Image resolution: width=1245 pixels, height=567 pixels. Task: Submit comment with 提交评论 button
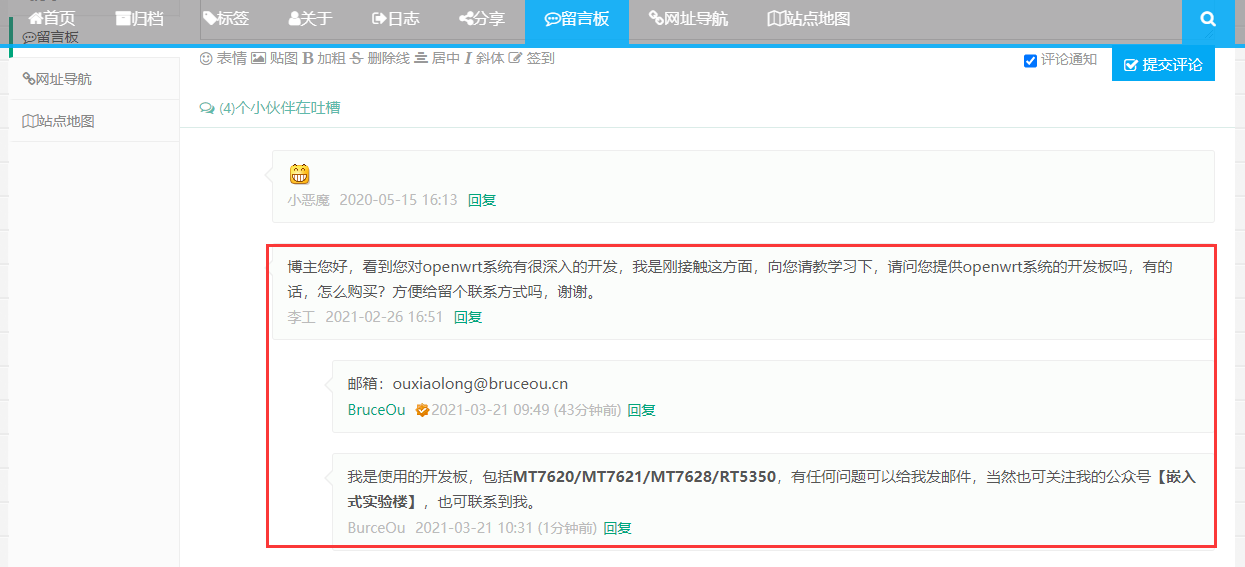coord(1163,64)
